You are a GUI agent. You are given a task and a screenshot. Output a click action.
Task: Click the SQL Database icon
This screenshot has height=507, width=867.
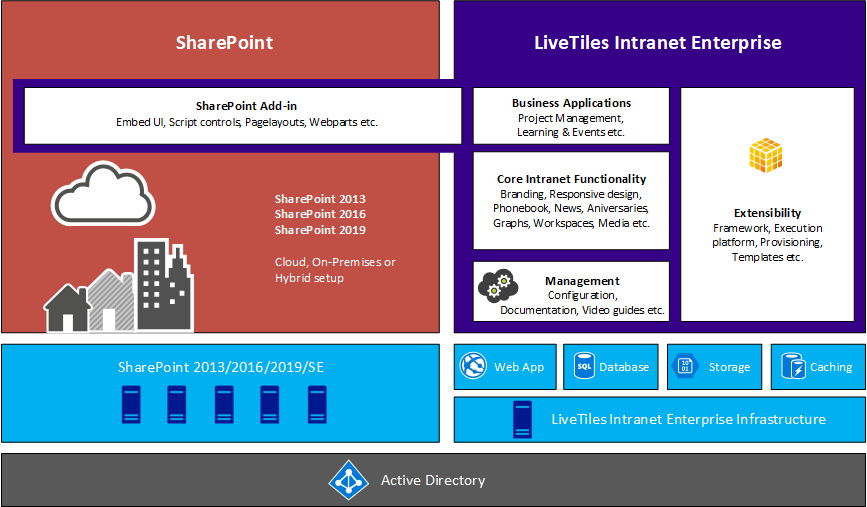pos(584,366)
